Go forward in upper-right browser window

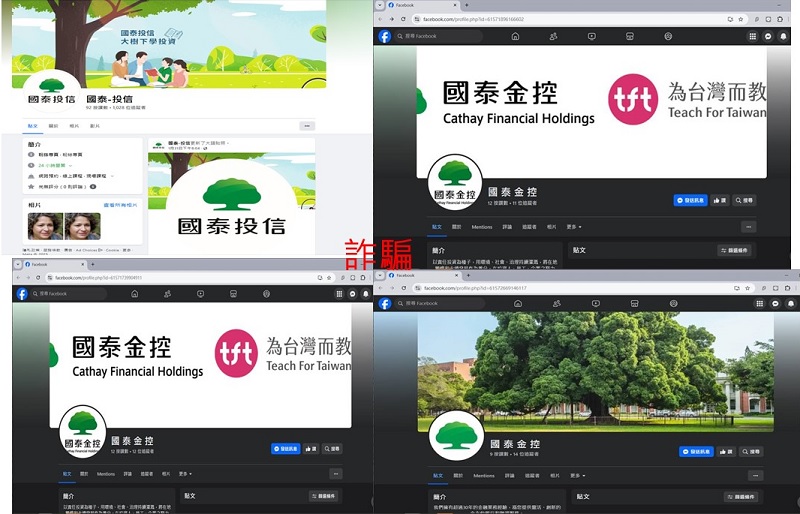click(391, 19)
